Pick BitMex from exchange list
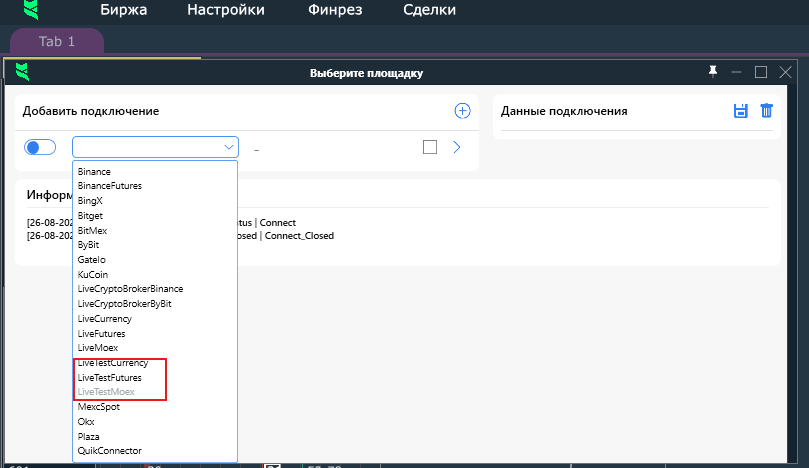809x468 pixels. coord(92,231)
